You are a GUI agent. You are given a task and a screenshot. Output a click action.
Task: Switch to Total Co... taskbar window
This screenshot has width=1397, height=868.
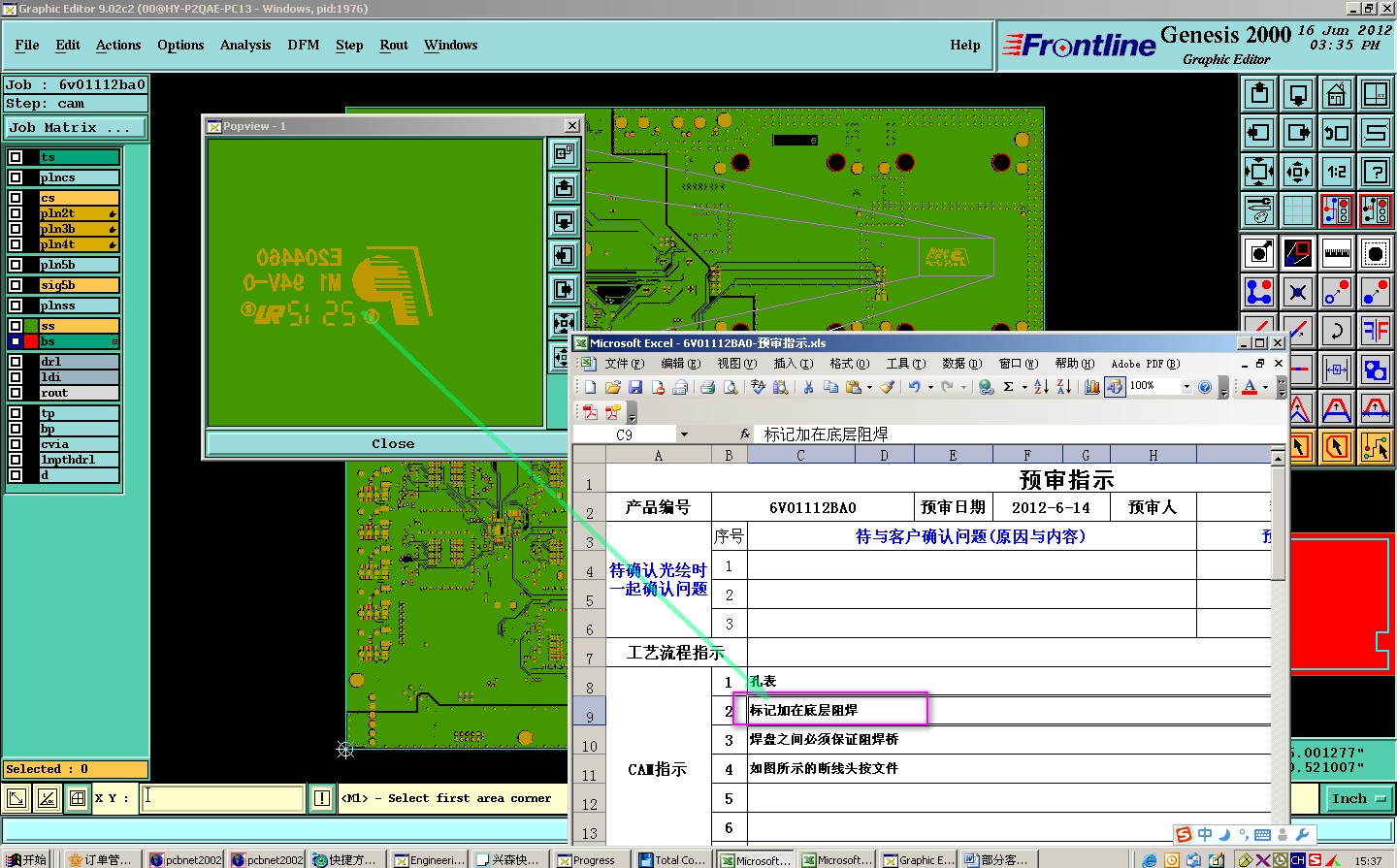point(673,859)
